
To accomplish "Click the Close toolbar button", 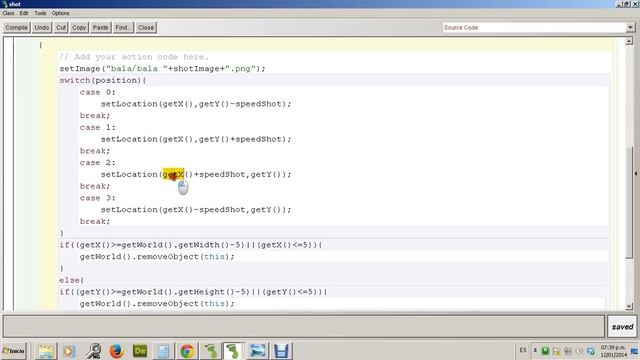I will pos(146,27).
